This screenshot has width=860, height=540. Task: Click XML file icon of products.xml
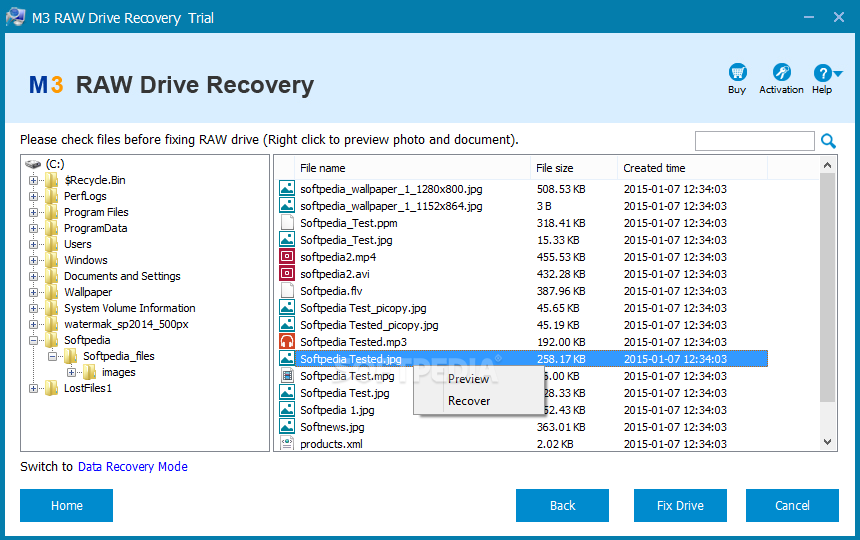point(287,443)
